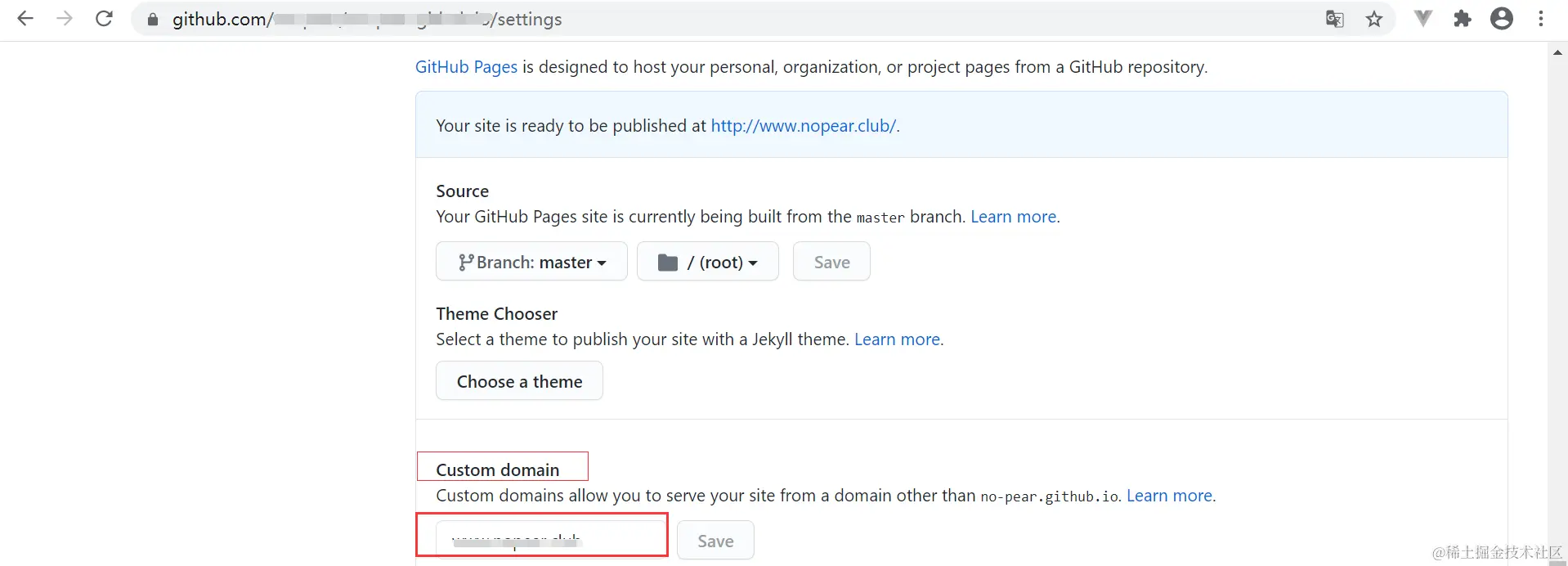Click the custom domain text field
Viewport: 1568px width, 566px height.
550,540
